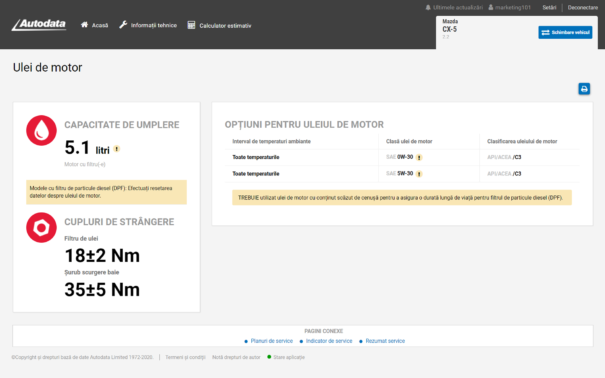Click the red hex nut torque icon

pos(41,228)
